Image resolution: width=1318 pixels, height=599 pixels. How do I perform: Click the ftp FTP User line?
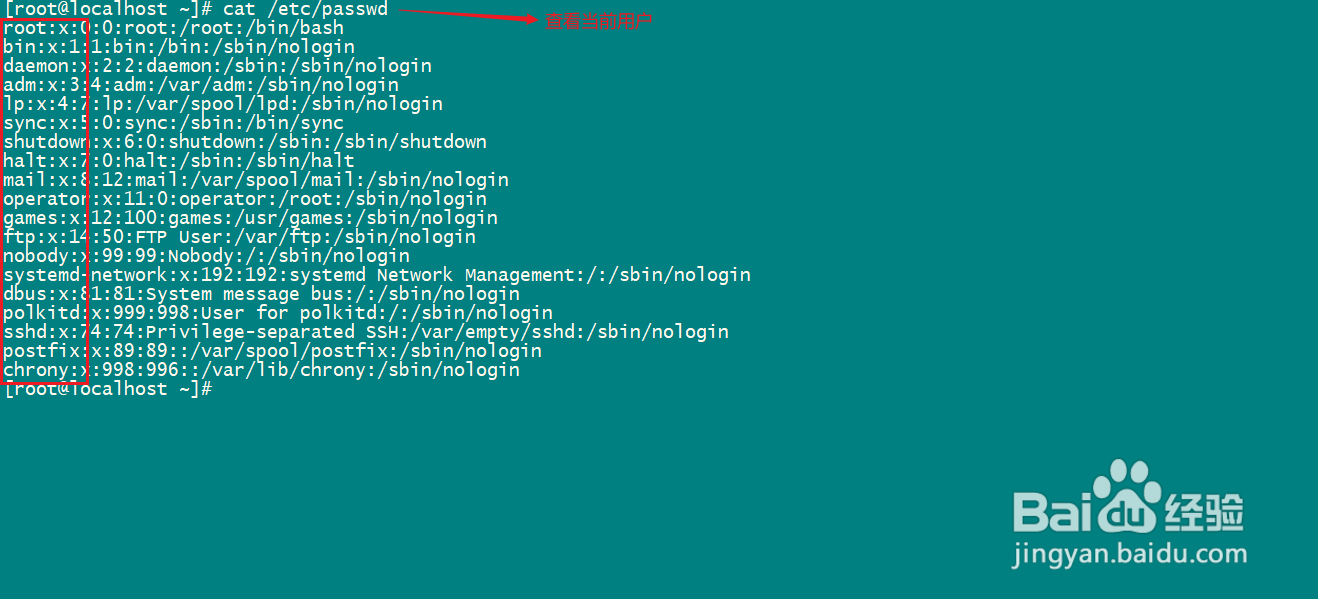(x=239, y=237)
